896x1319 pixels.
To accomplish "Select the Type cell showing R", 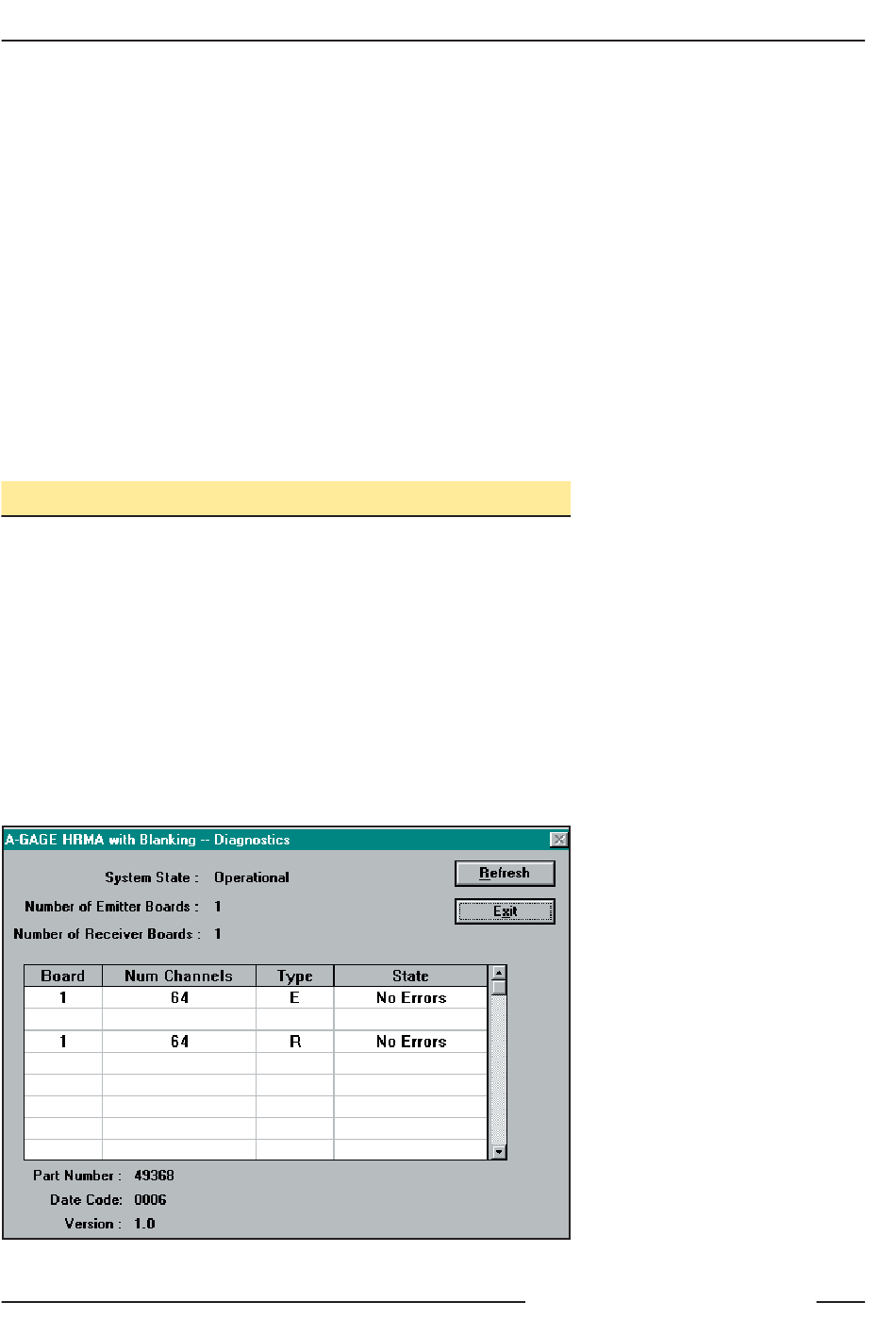I will point(295,1042).
